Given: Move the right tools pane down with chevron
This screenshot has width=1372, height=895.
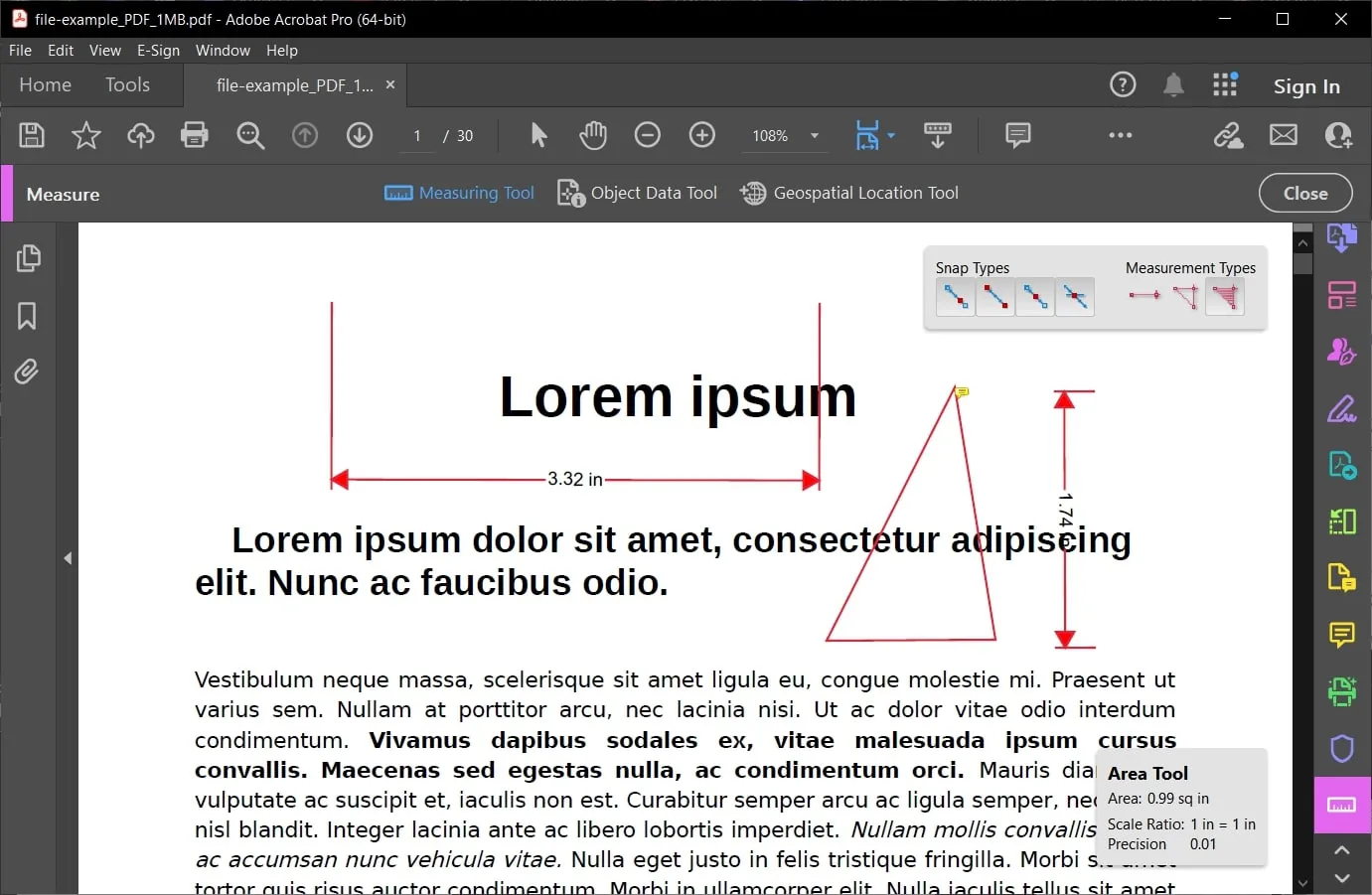Looking at the screenshot, I should tap(1342, 877).
